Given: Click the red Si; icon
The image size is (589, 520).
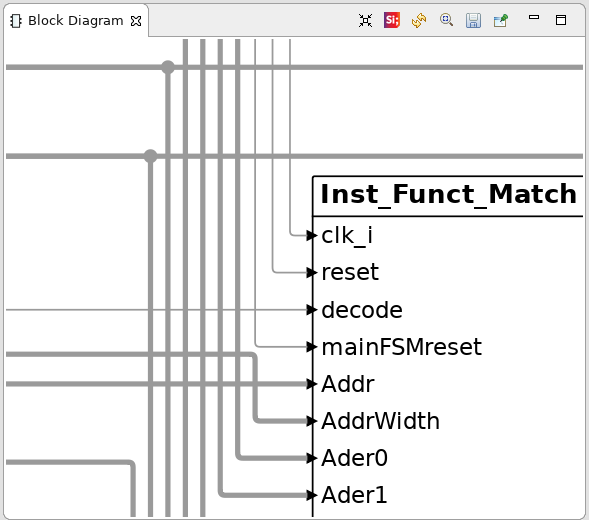Looking at the screenshot, I should click(392, 20).
